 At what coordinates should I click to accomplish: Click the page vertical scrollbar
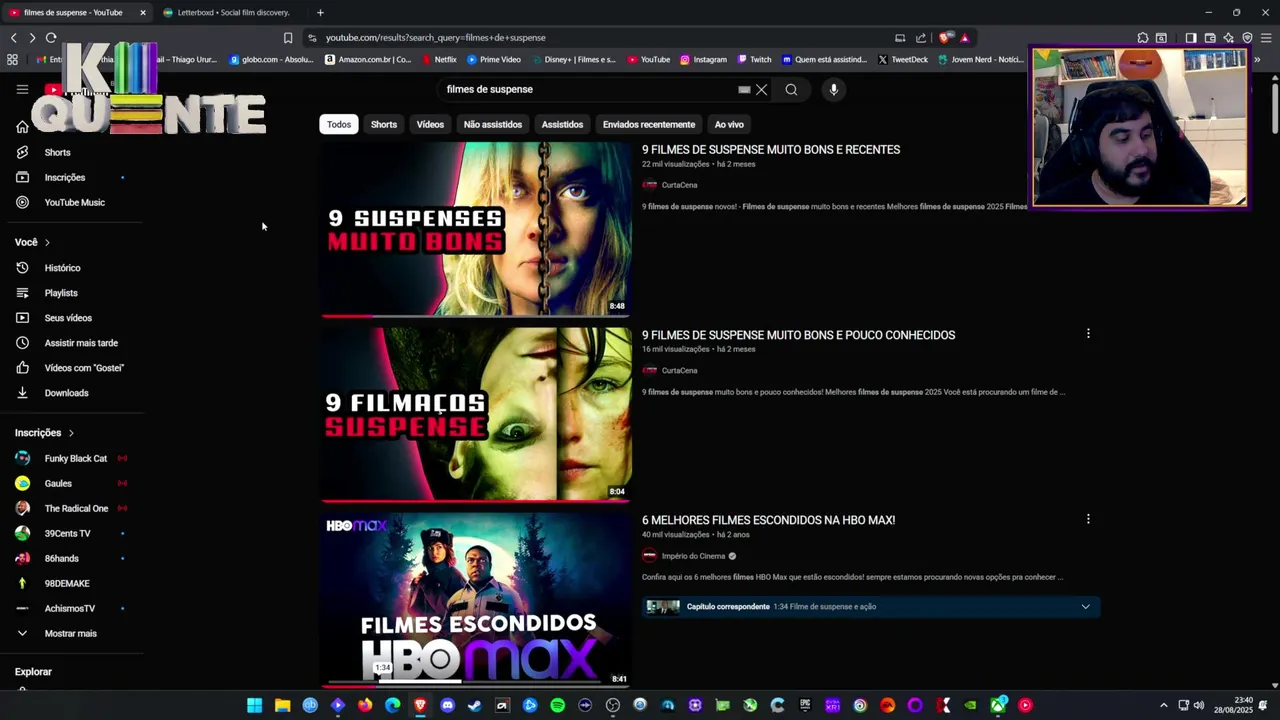[1274, 110]
